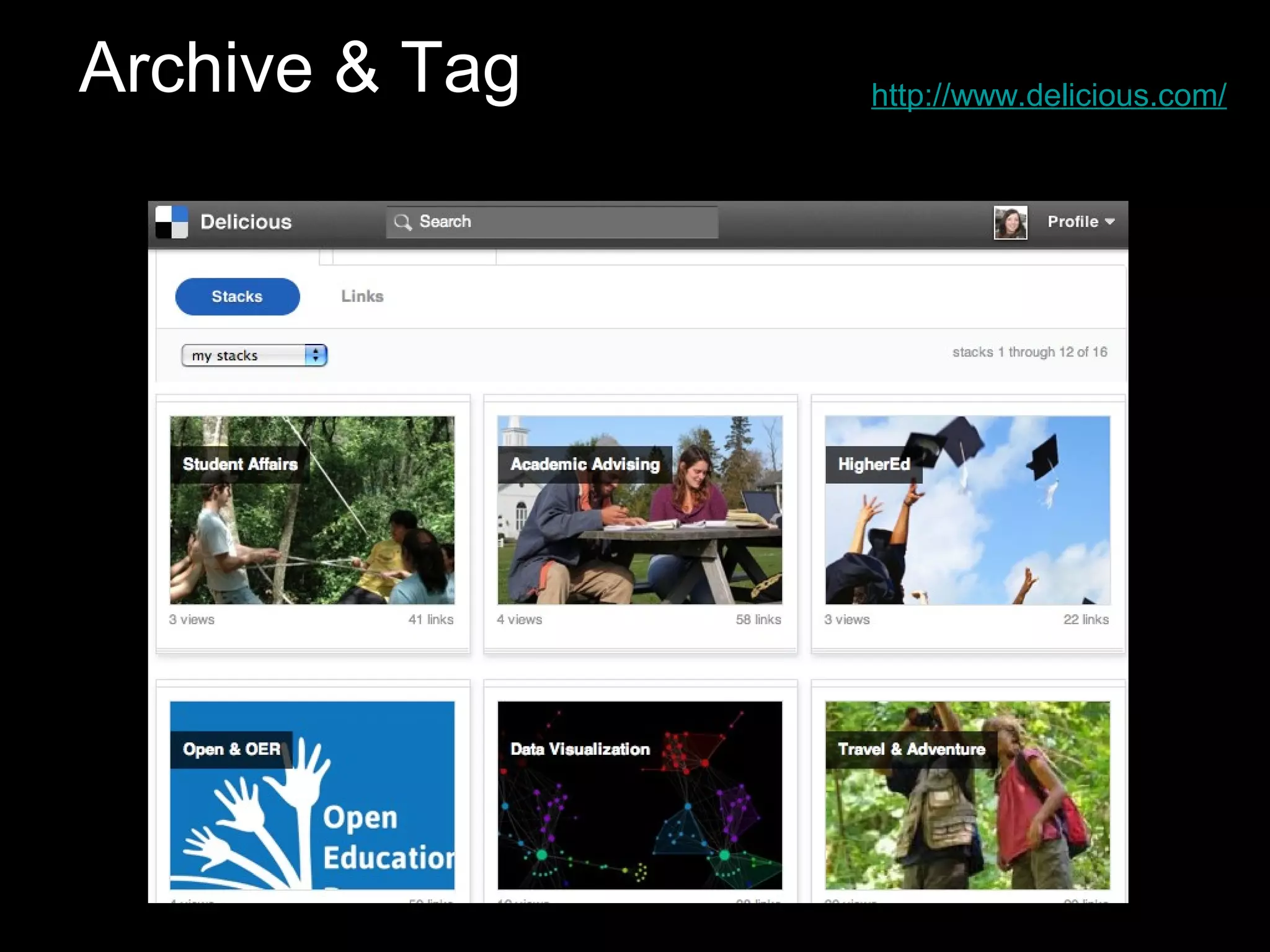This screenshot has width=1270, height=952.
Task: Open the Travel & Adventure stack thumbnail
Action: point(967,795)
